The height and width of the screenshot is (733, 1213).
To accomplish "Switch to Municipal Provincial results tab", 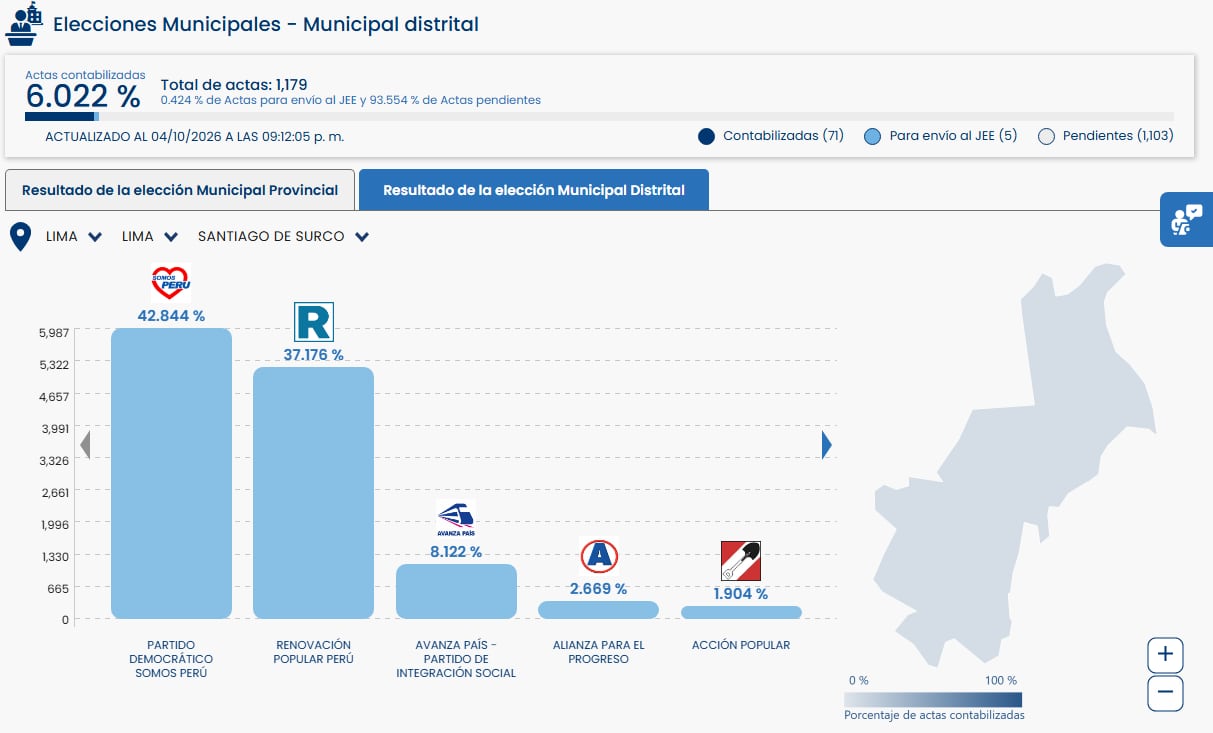I will (180, 190).
